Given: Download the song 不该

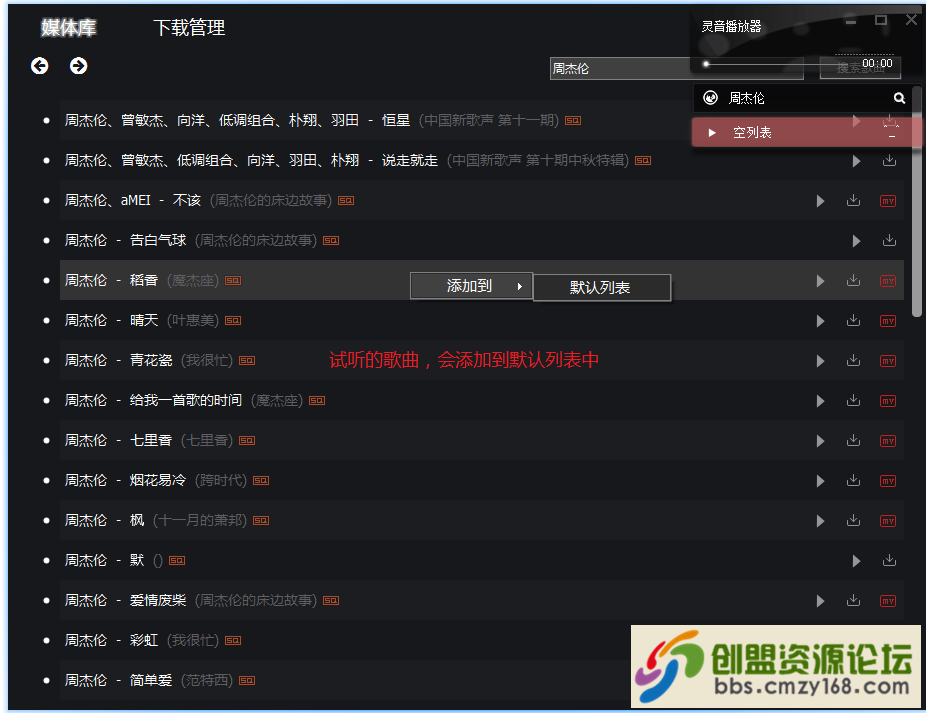Looking at the screenshot, I should tap(853, 200).
